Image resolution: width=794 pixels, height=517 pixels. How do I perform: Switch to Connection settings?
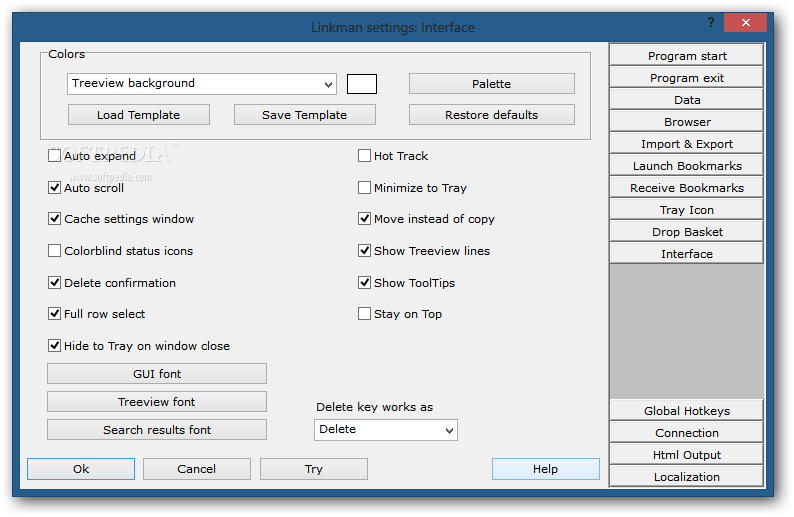(687, 432)
